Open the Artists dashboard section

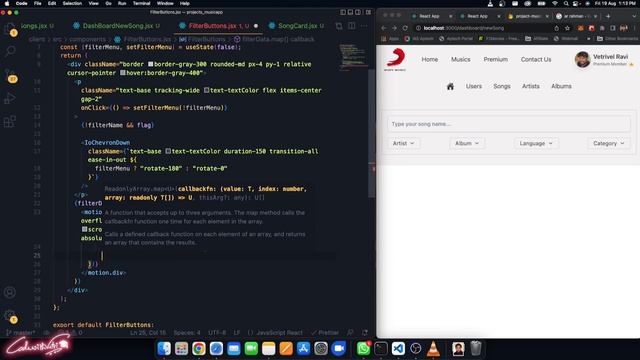click(x=531, y=86)
